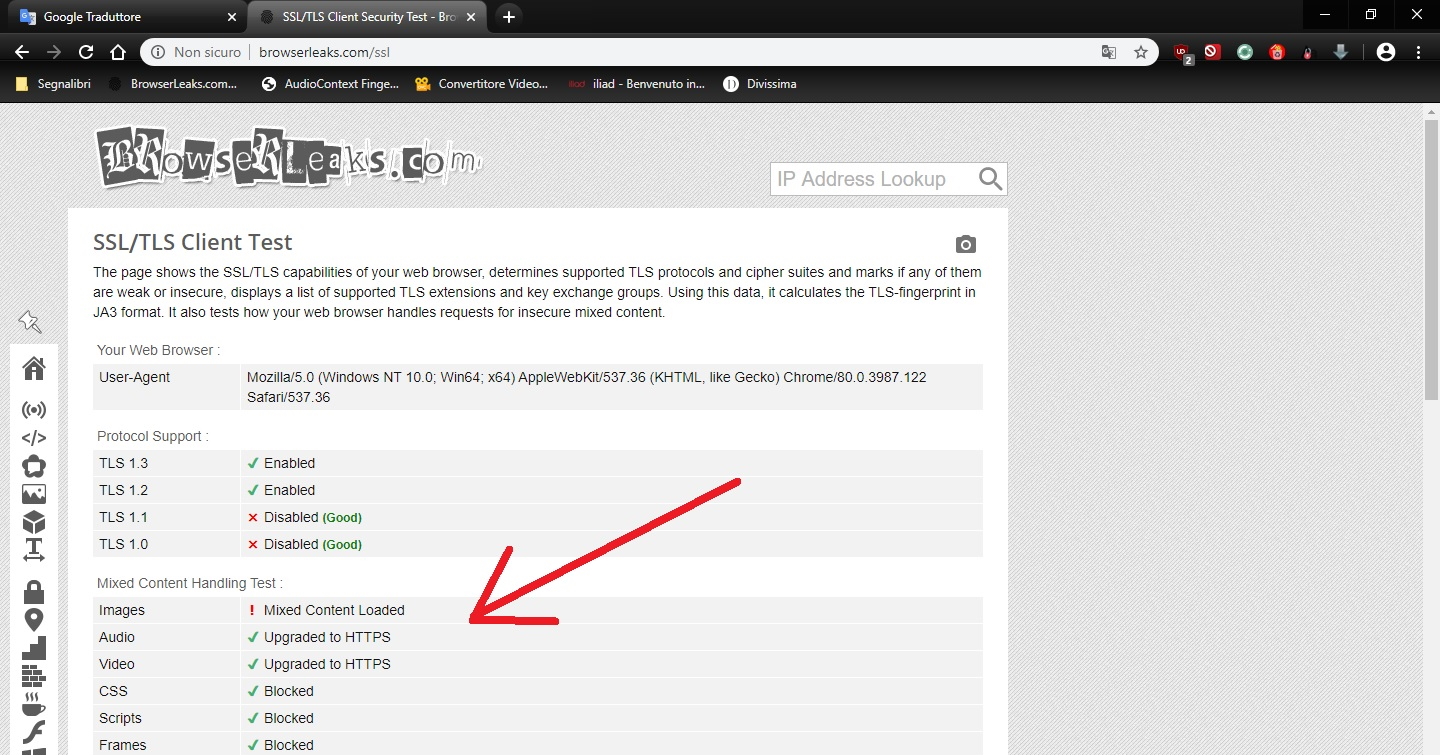Open the AudioContext Finge... bookmark
The height and width of the screenshot is (755, 1440).
tap(330, 84)
